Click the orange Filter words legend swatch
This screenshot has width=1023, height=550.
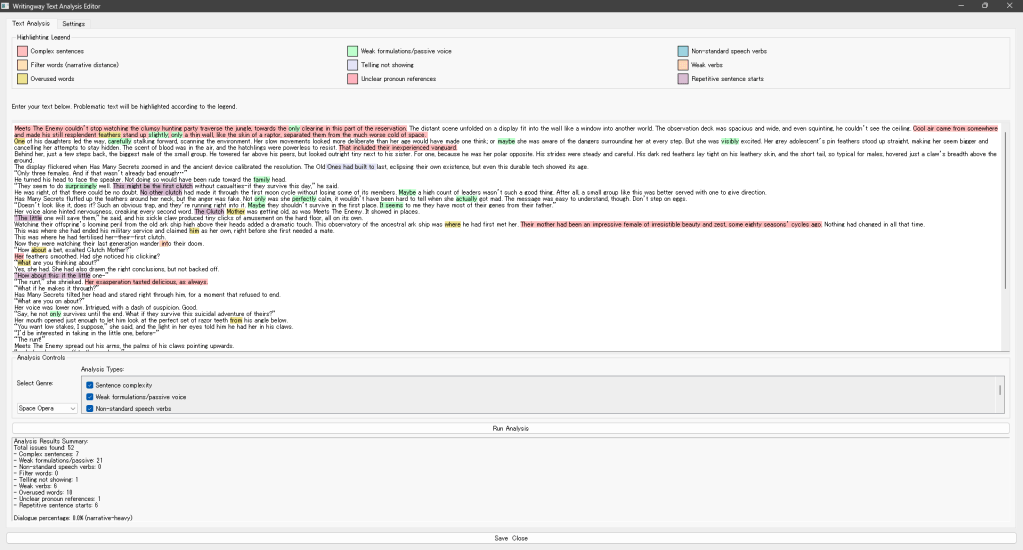coord(22,65)
